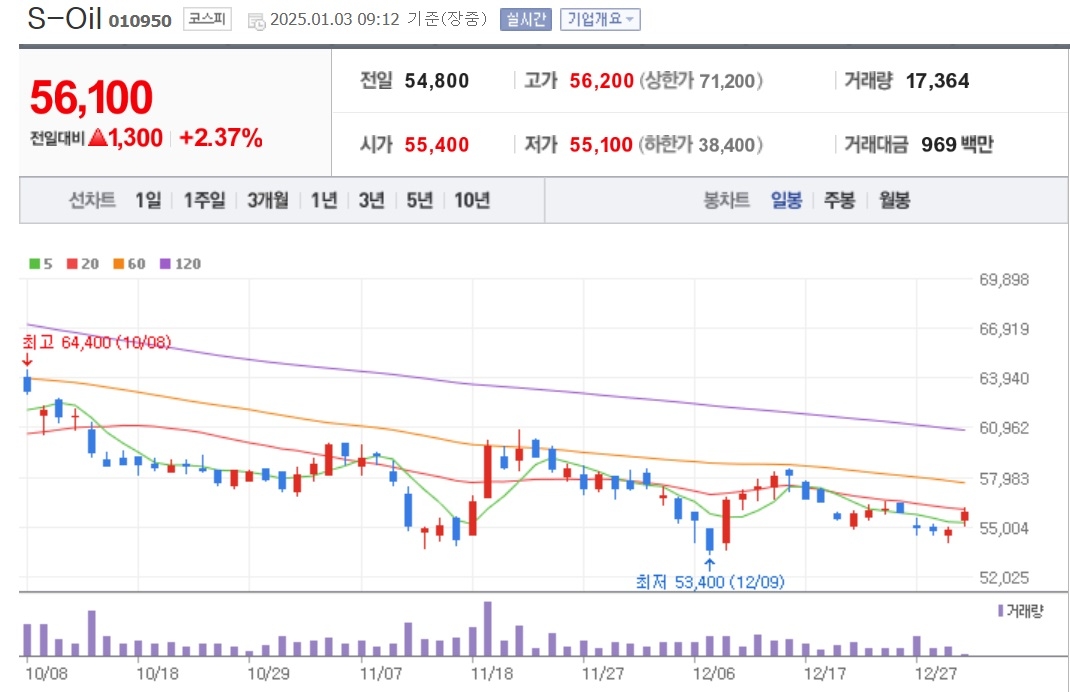
Task: Click the 최고 64,400 (10/08) high marker
Action: [x=97, y=342]
